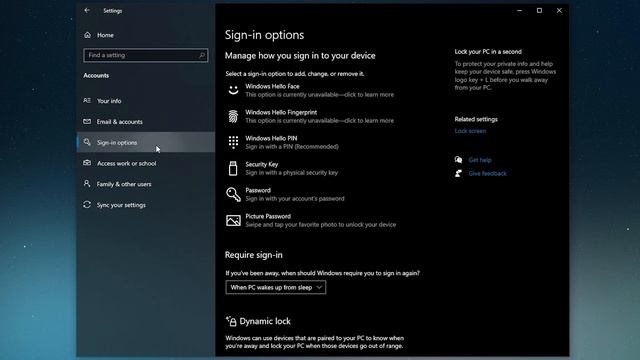Click the chevron on the sleep dropdown
The width and height of the screenshot is (640, 360).
click(x=319, y=287)
